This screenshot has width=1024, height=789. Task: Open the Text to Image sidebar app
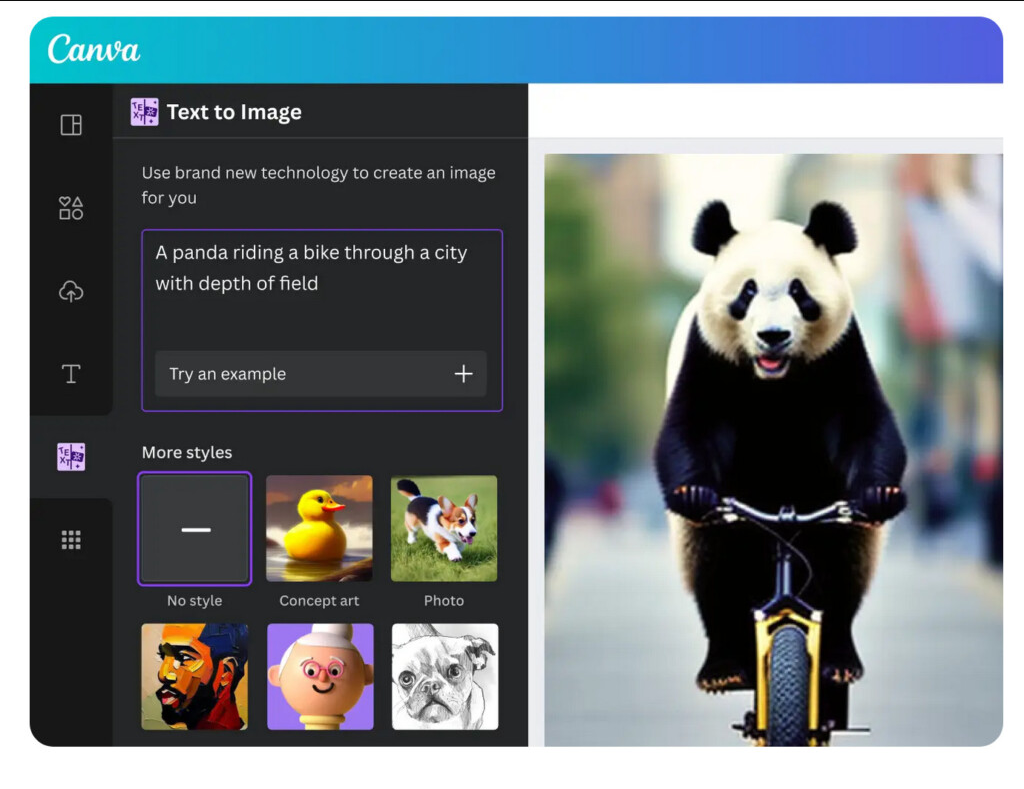[x=71, y=457]
